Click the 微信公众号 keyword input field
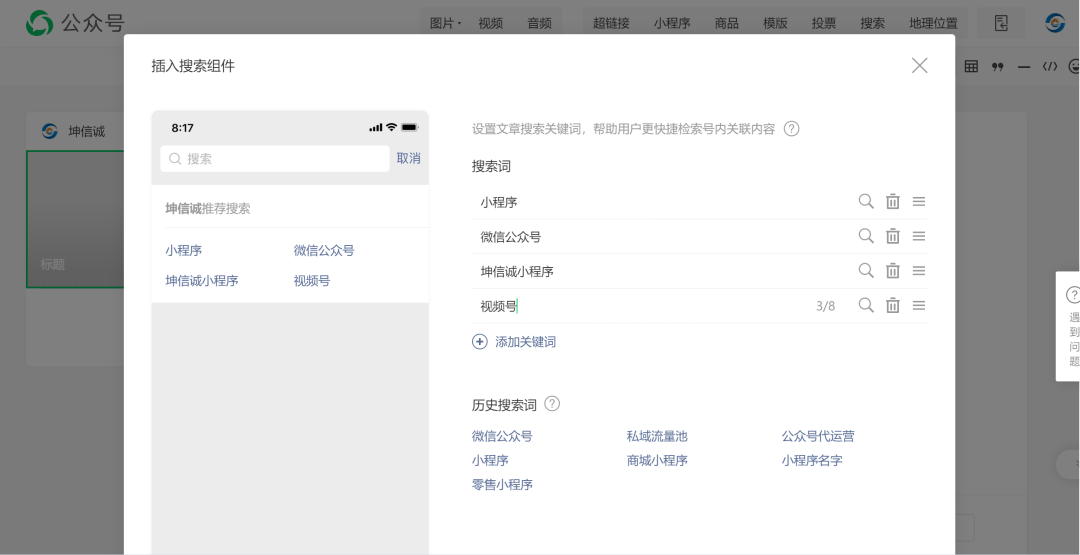Viewport: 1080px width, 555px height. [x=661, y=236]
